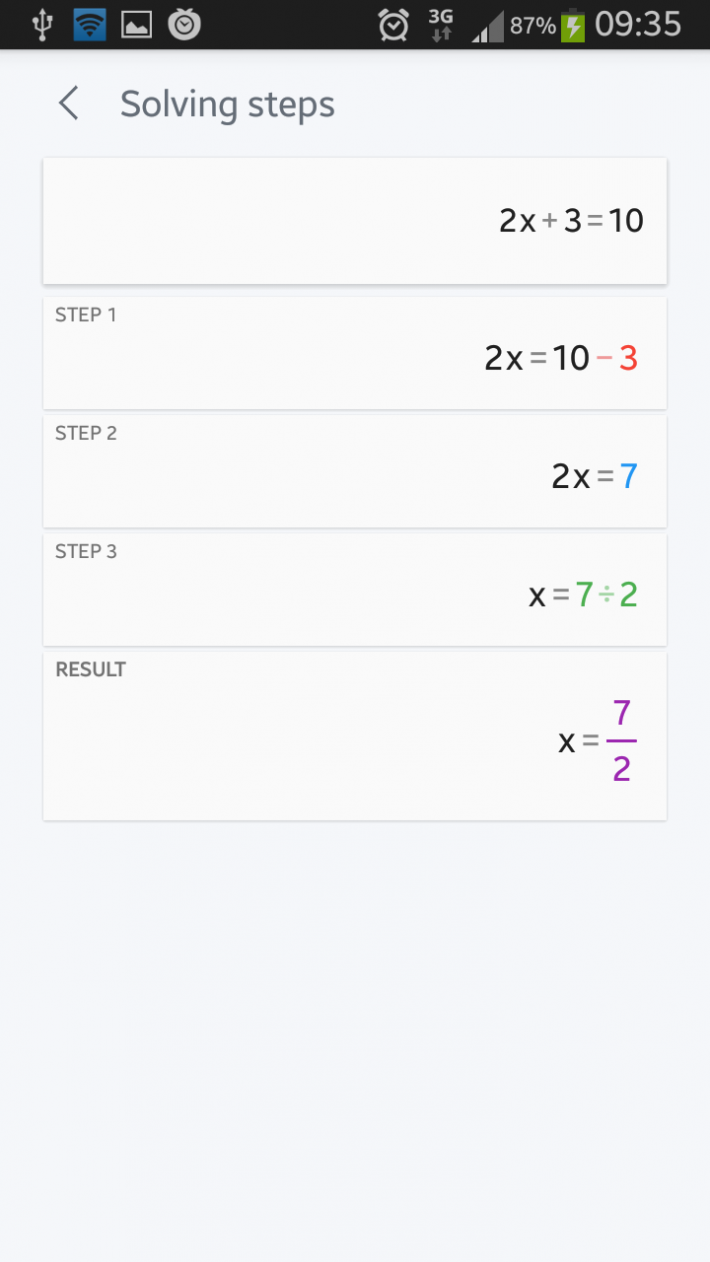Viewport: 710px width, 1262px height.
Task: Tap the battery charging icon
Action: click(573, 25)
